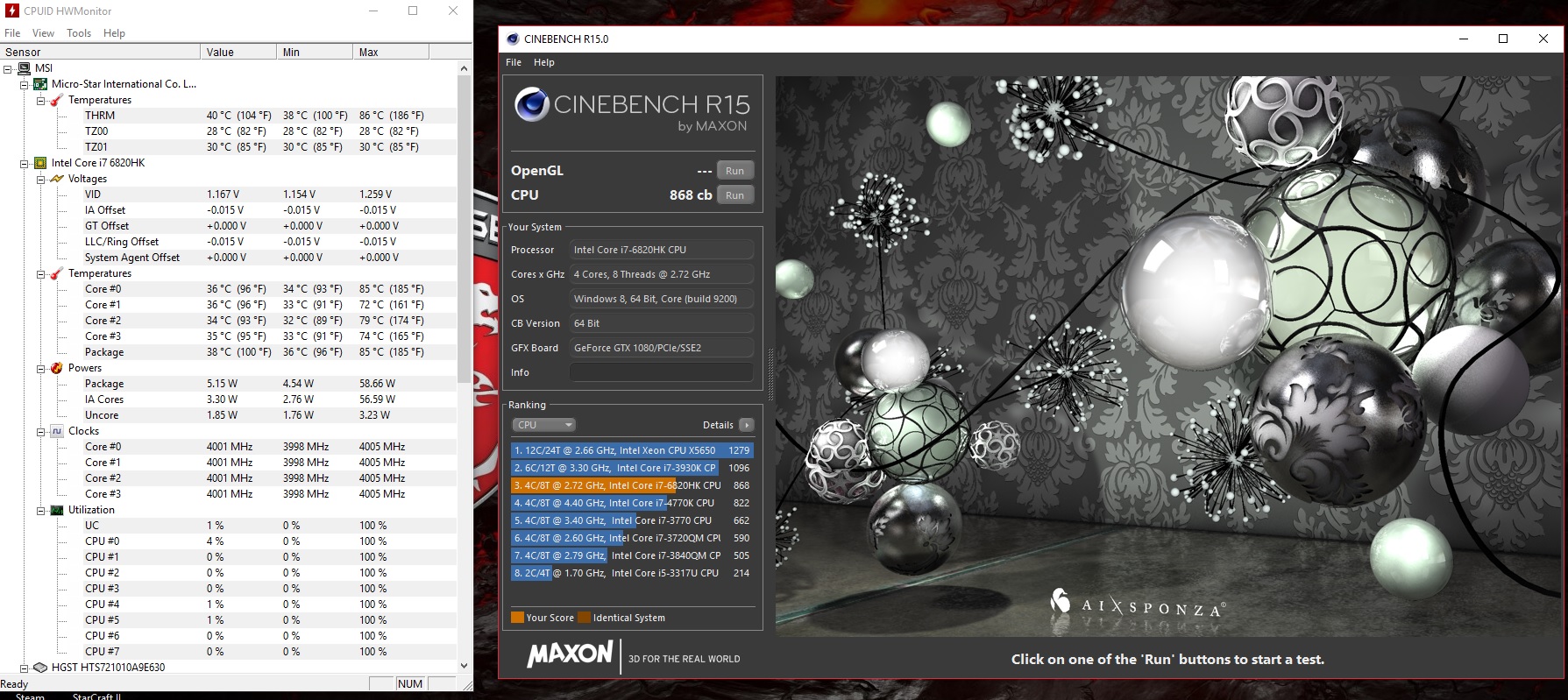Open HWMonitor View menu

click(x=43, y=33)
